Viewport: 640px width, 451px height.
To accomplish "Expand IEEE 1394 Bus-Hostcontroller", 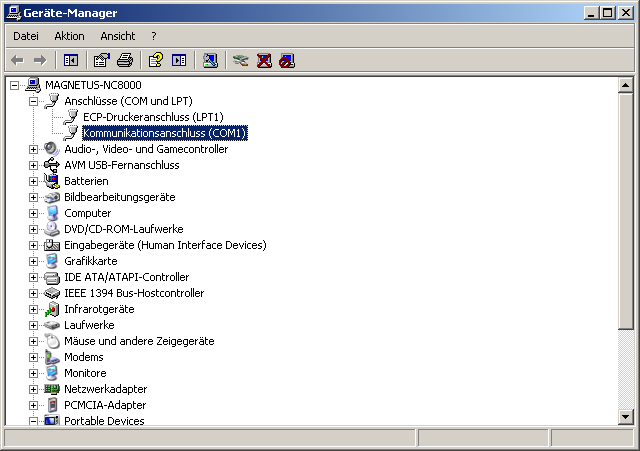I will click(x=33, y=293).
